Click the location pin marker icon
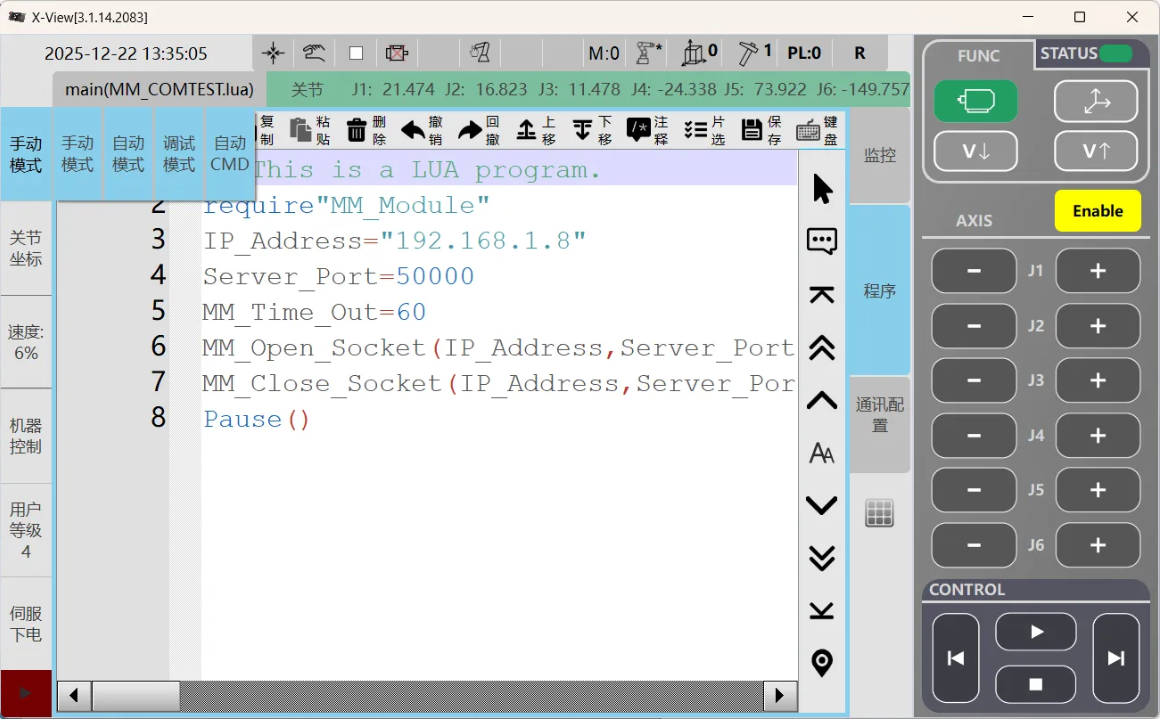Screen dimensions: 1160x719 (822, 663)
